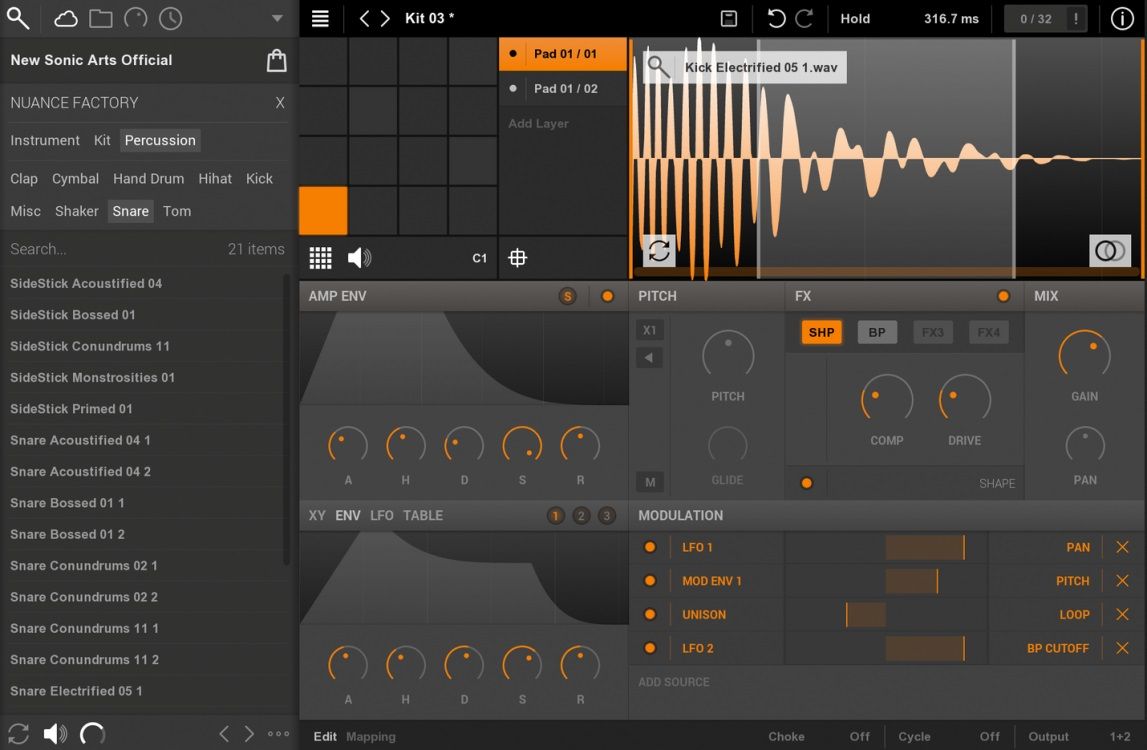Toggle pad audition speaker icon

pyautogui.click(x=359, y=258)
